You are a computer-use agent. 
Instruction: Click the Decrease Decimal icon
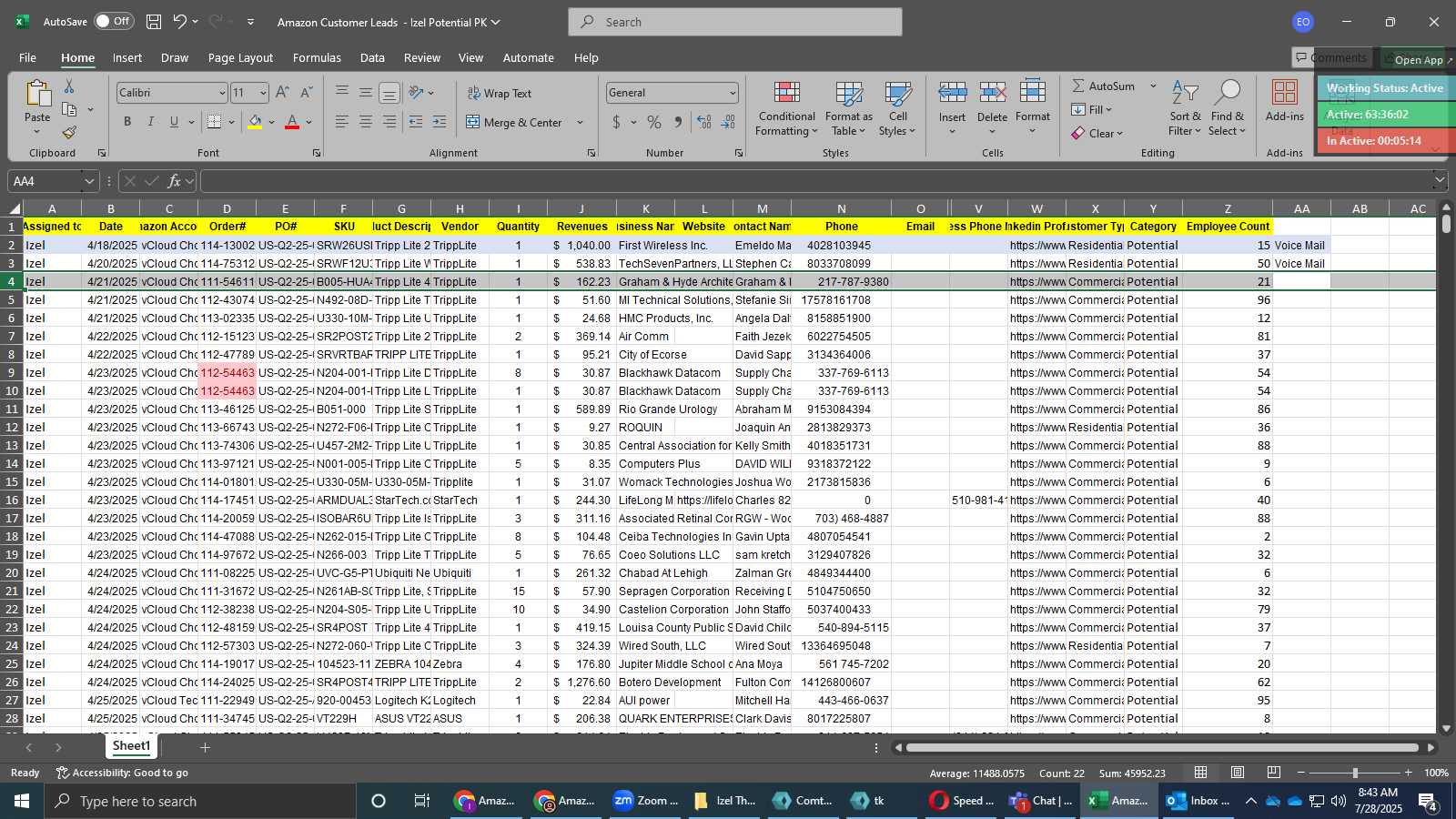click(728, 122)
